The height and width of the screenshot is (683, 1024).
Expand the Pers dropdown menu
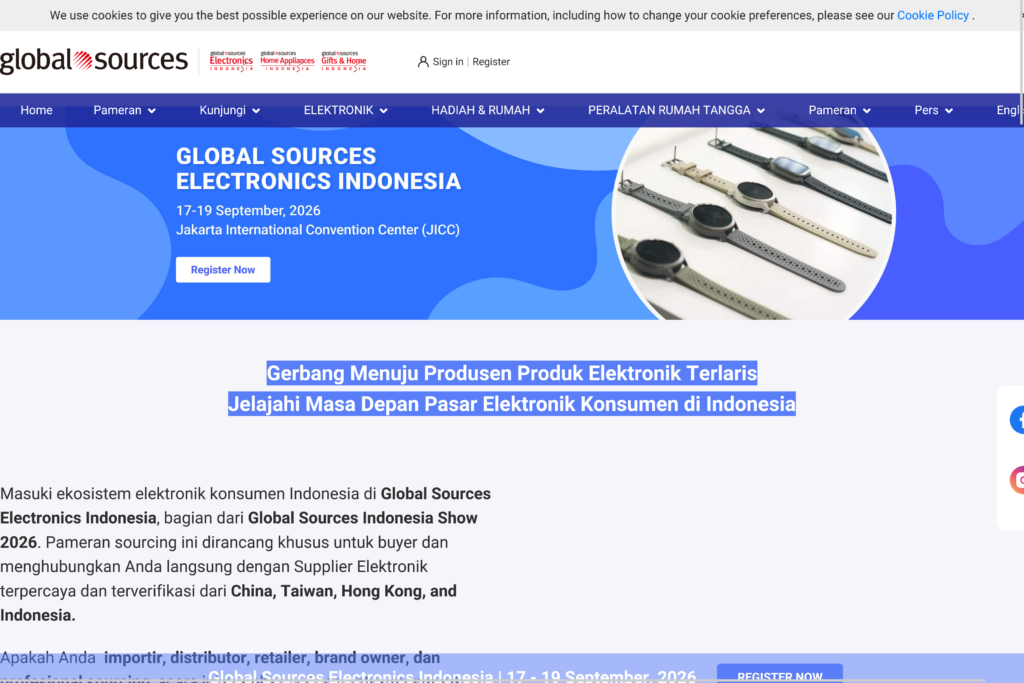tap(933, 110)
